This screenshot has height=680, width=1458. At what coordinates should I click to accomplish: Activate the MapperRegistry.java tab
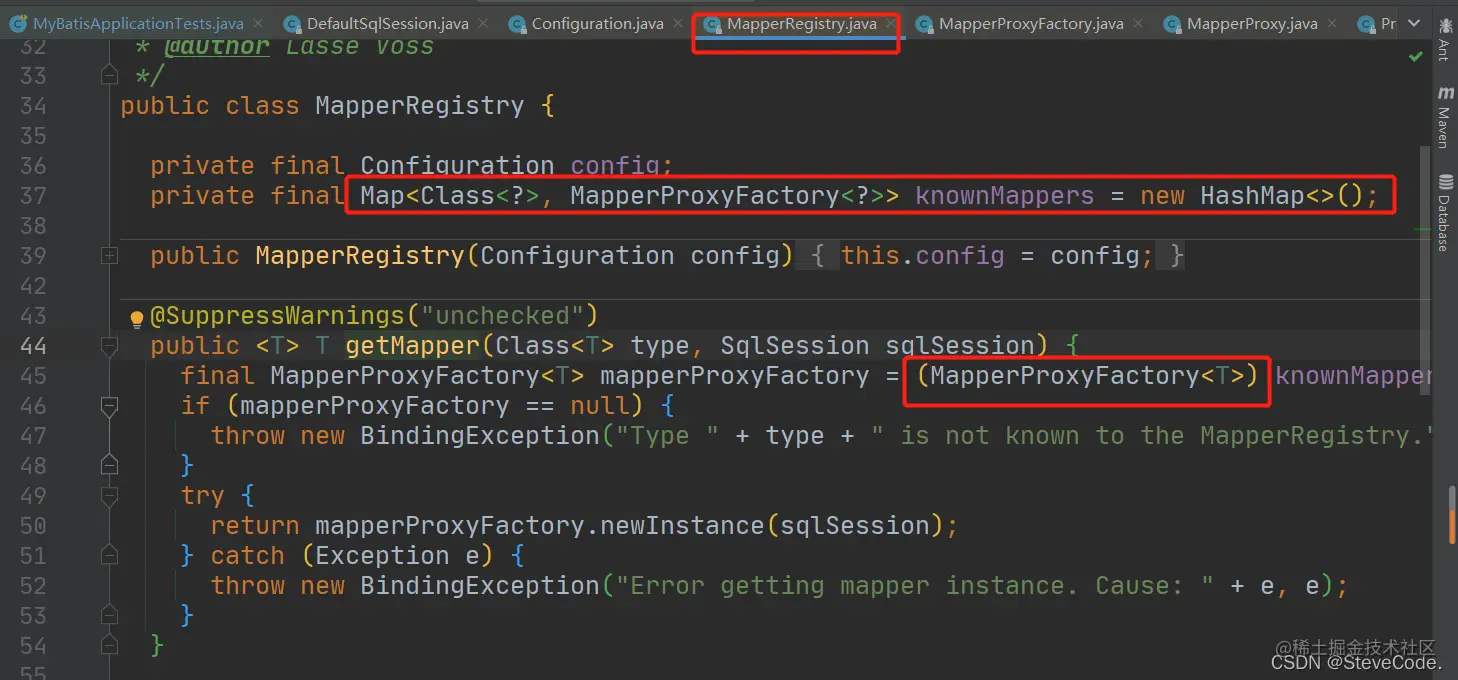801,23
